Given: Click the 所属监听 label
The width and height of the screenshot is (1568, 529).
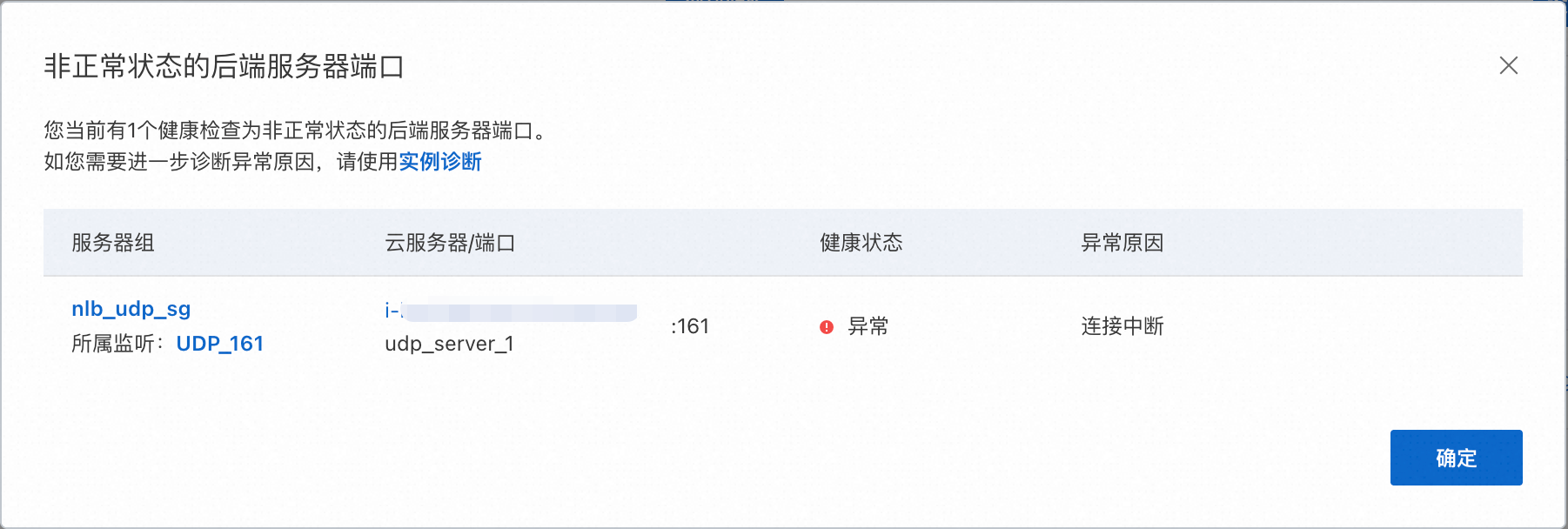Looking at the screenshot, I should [x=117, y=344].
